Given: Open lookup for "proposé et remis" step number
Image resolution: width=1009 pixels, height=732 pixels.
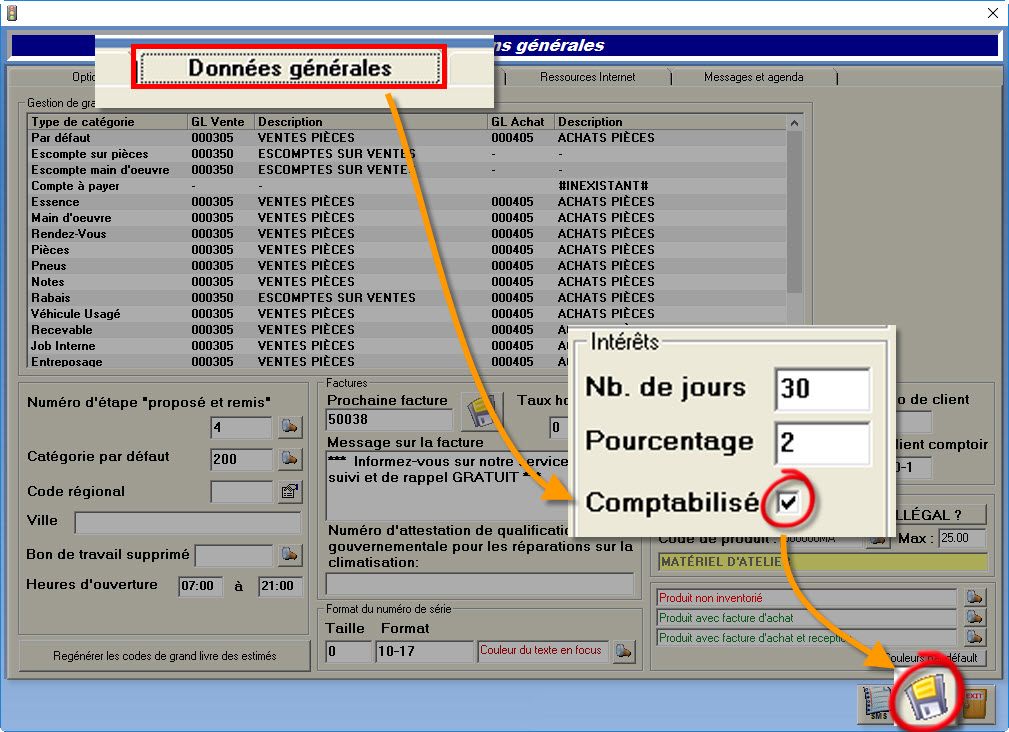Looking at the screenshot, I should tap(290, 428).
